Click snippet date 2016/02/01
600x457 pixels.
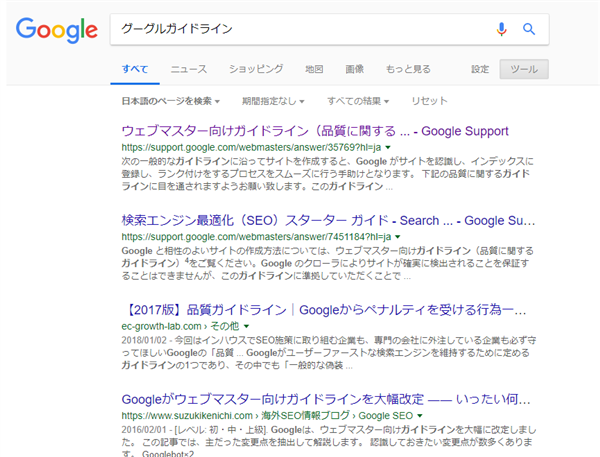coord(144,429)
